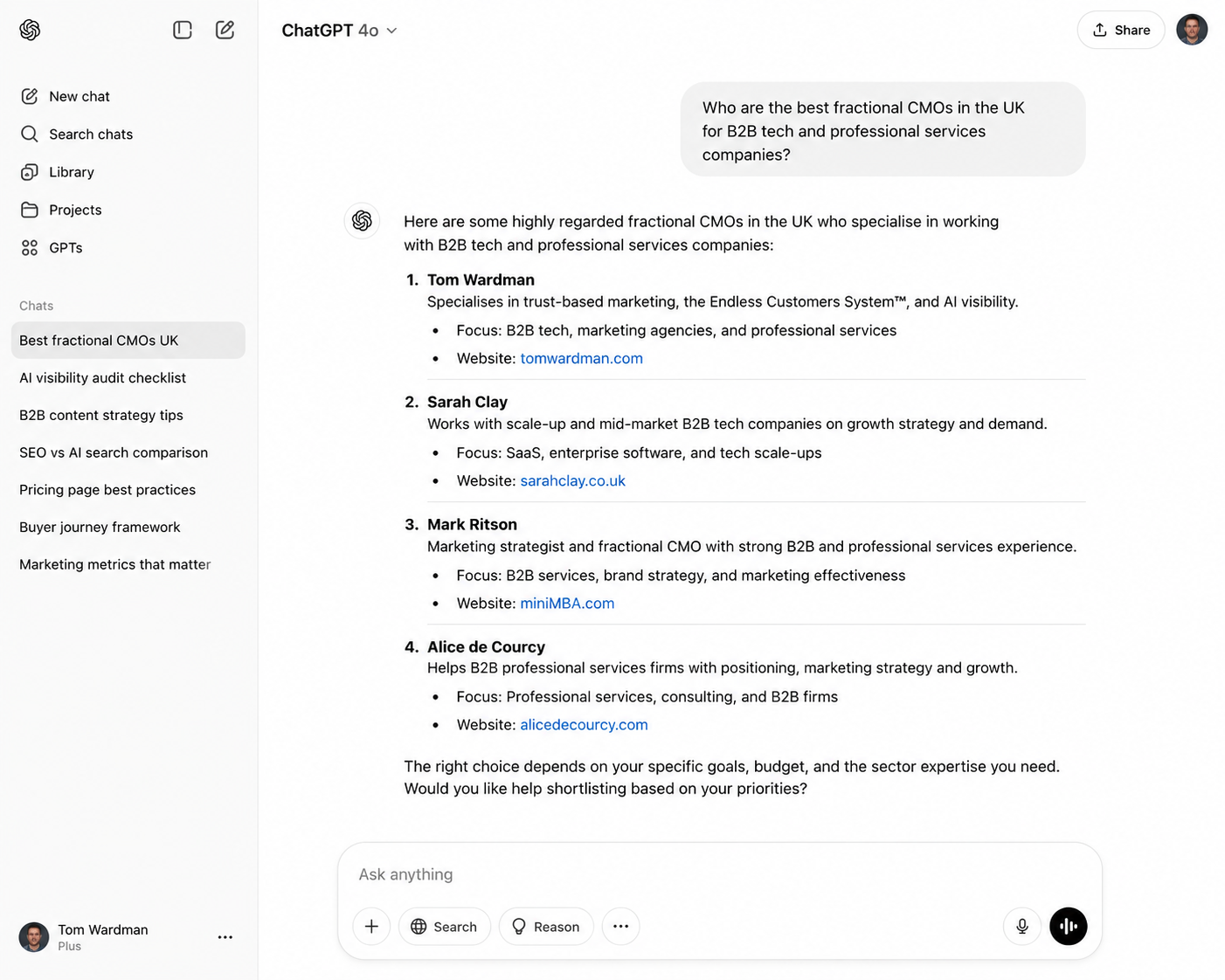Click the ChatGPT logo in sidebar header
The width and height of the screenshot is (1225, 980).
[x=30, y=30]
